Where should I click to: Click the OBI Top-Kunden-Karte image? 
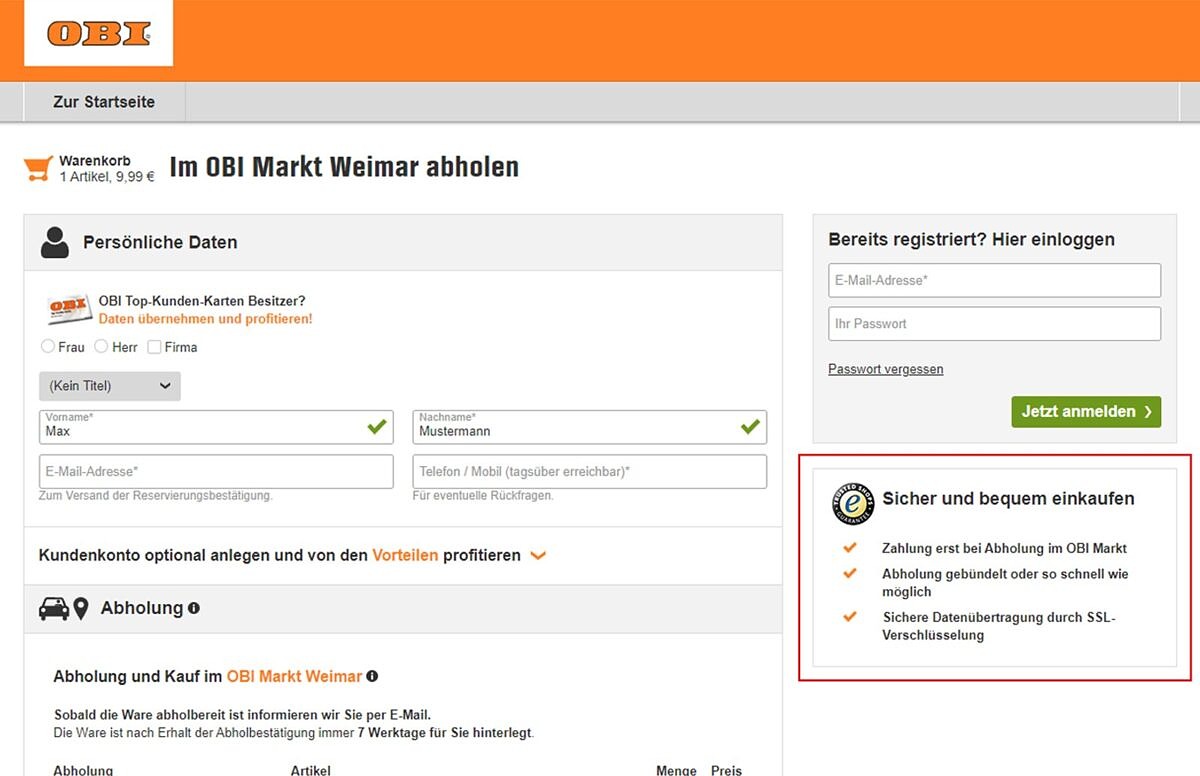(69, 309)
